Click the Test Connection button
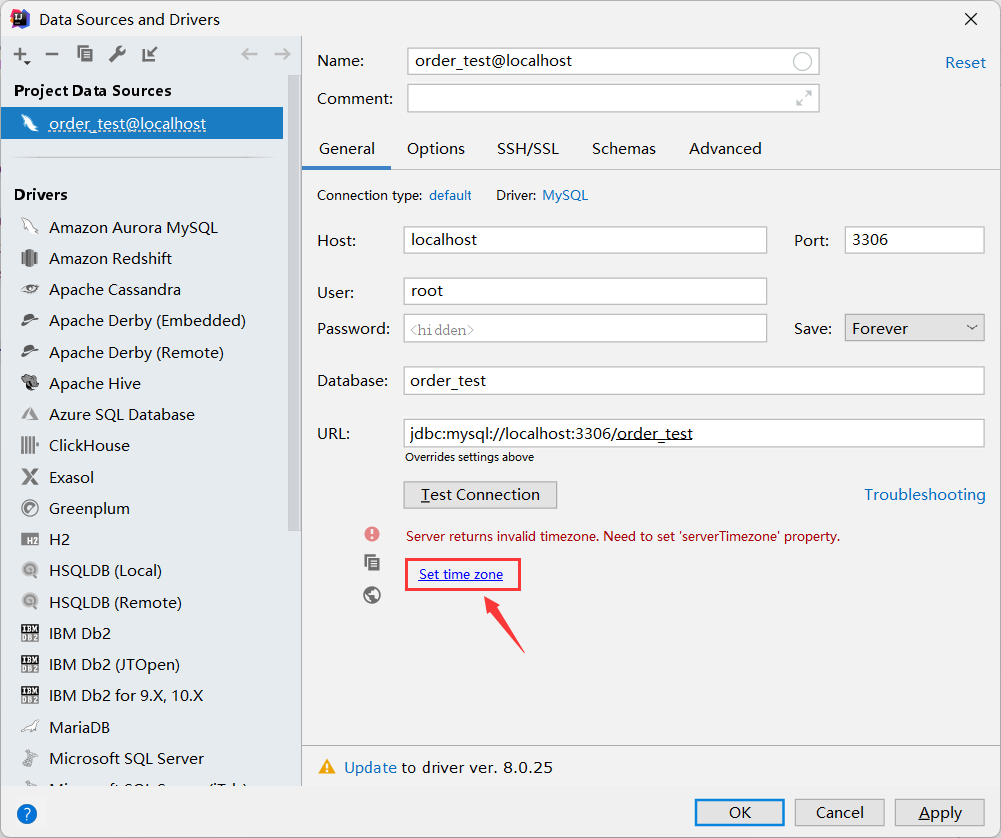 click(x=480, y=495)
